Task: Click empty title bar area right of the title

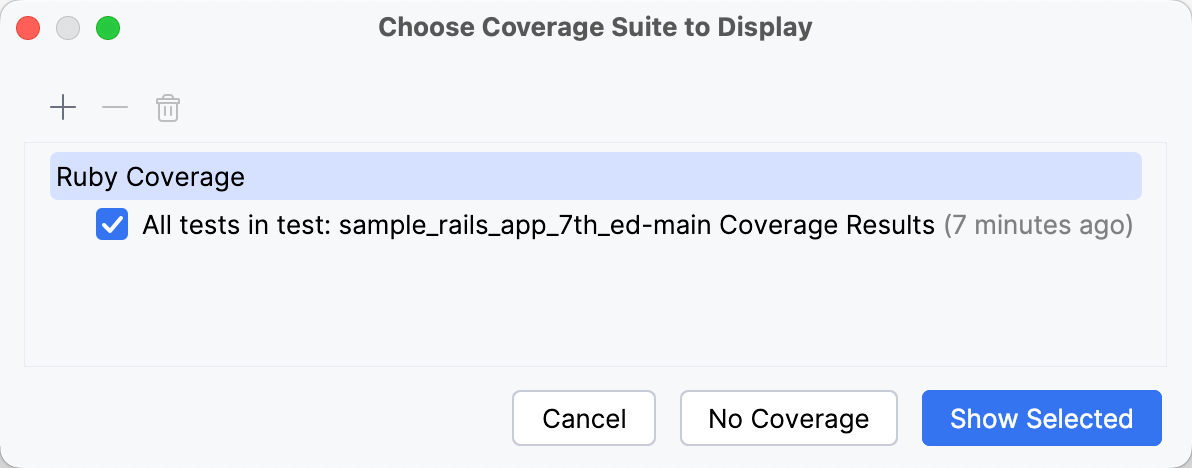Action: [x=1000, y=28]
